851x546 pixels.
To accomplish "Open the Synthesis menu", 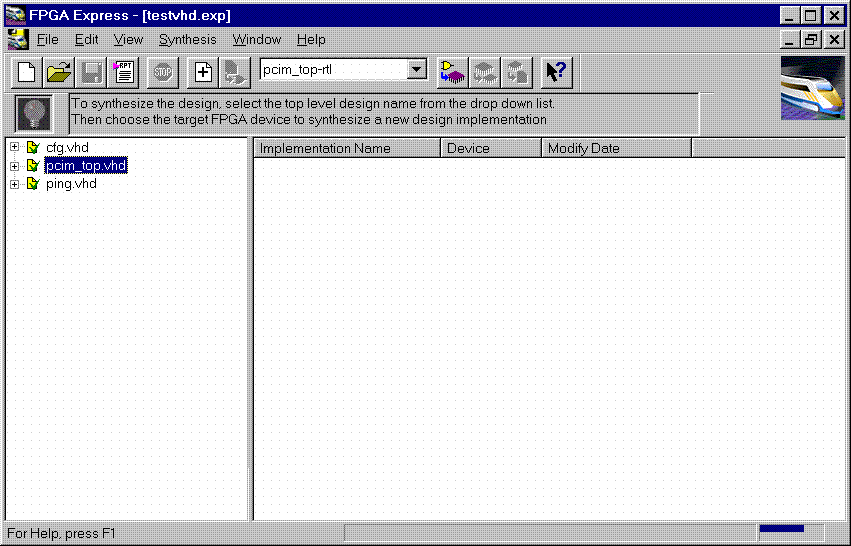I will point(187,40).
